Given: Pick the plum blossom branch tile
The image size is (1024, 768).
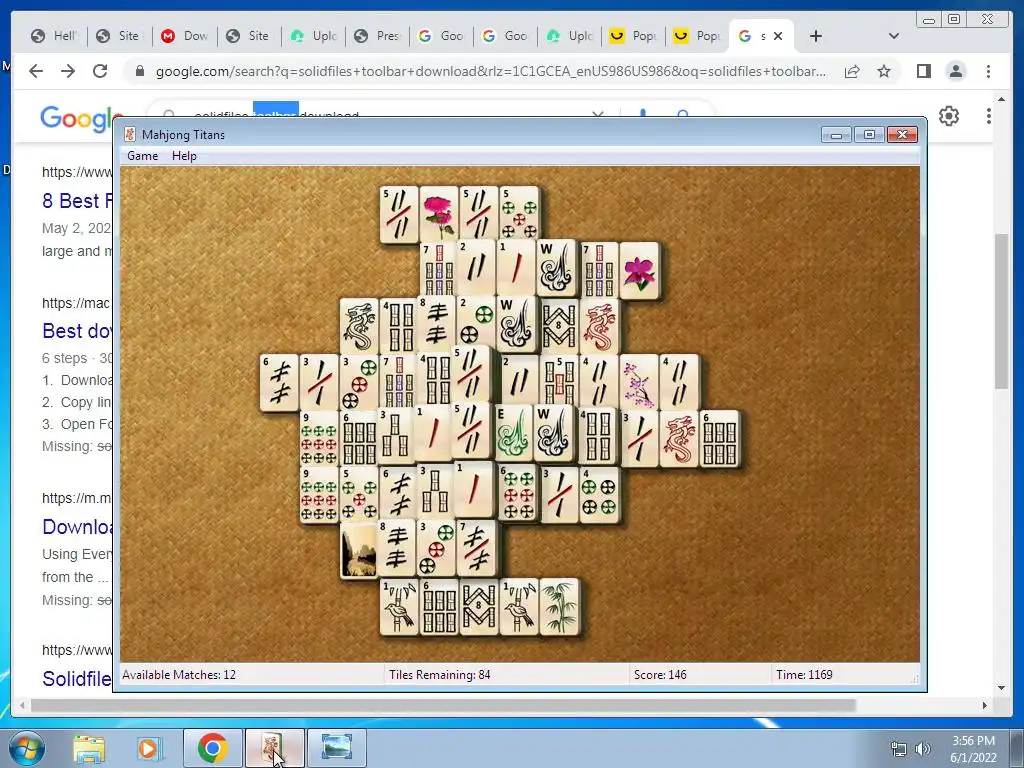Looking at the screenshot, I should click(639, 382).
